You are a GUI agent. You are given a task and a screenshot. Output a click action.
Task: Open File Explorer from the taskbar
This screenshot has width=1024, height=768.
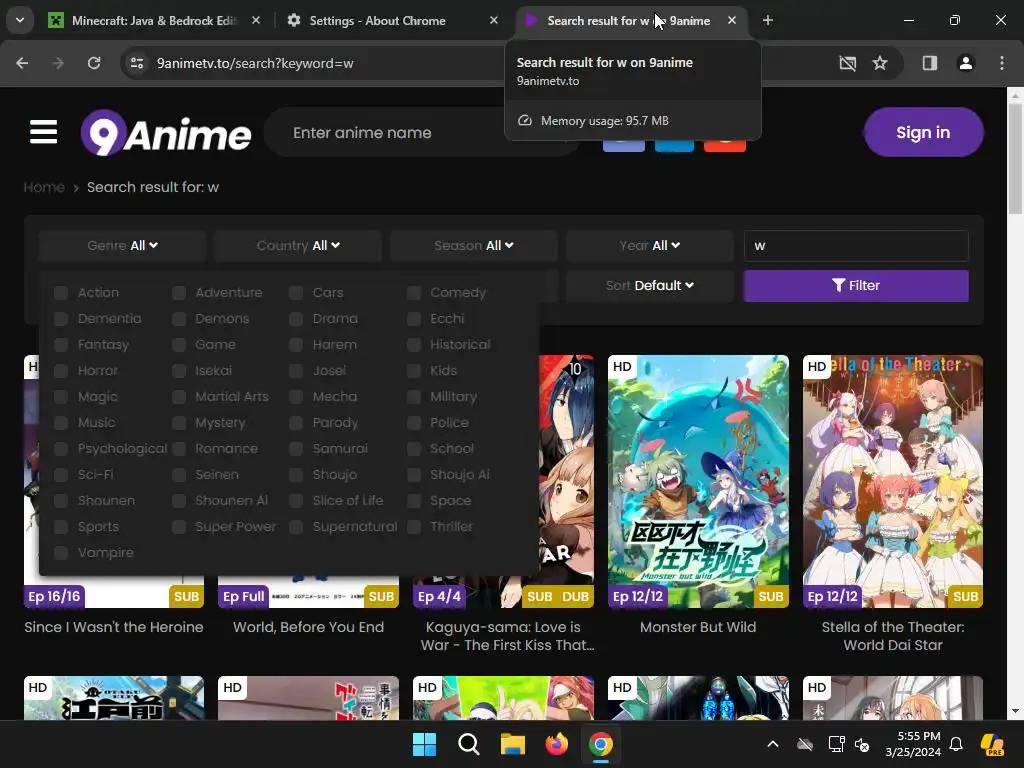pyautogui.click(x=513, y=744)
